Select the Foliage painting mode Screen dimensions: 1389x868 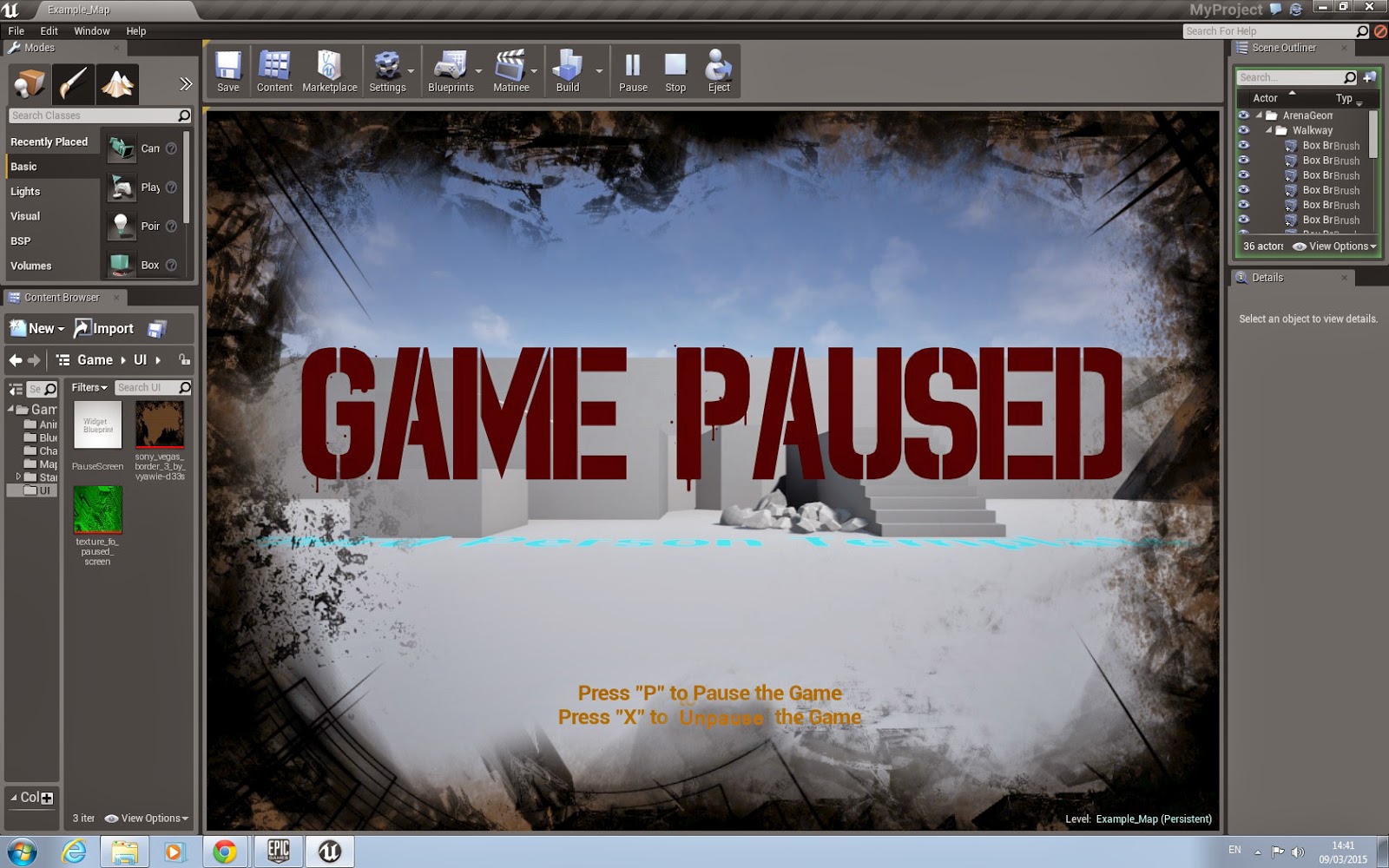click(x=72, y=83)
